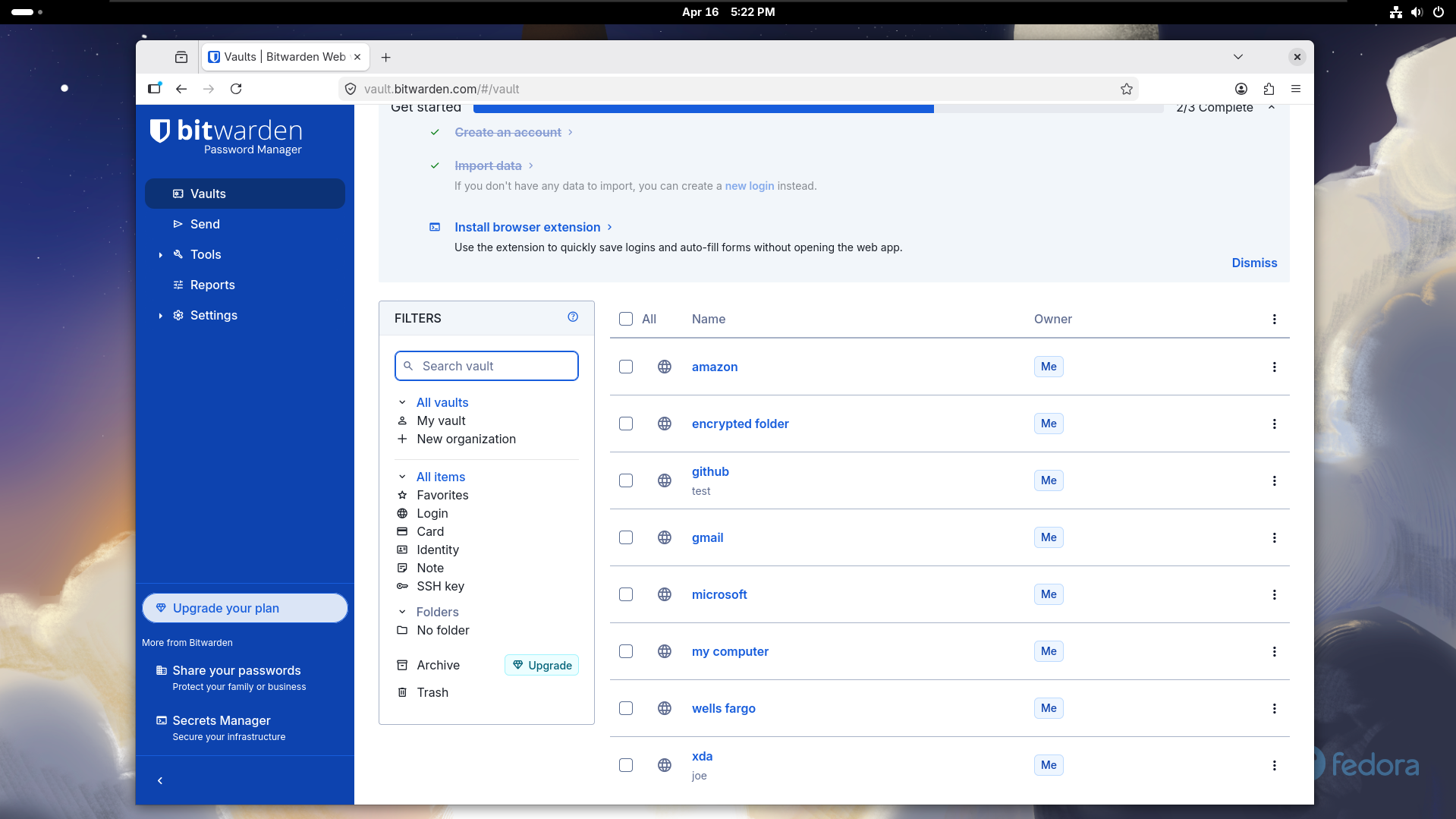This screenshot has height=819, width=1456.
Task: Click the globe icon beside microsoft
Action: point(665,594)
